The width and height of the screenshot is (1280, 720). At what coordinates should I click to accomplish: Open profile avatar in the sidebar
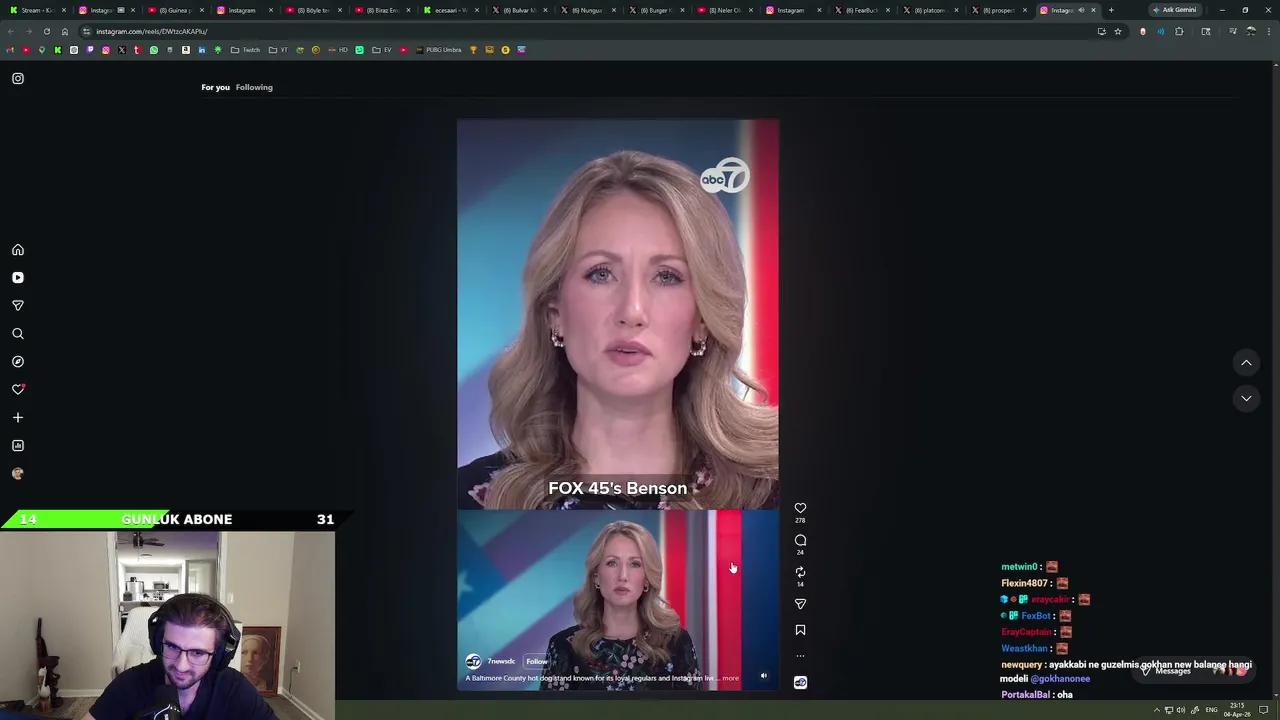pos(18,474)
